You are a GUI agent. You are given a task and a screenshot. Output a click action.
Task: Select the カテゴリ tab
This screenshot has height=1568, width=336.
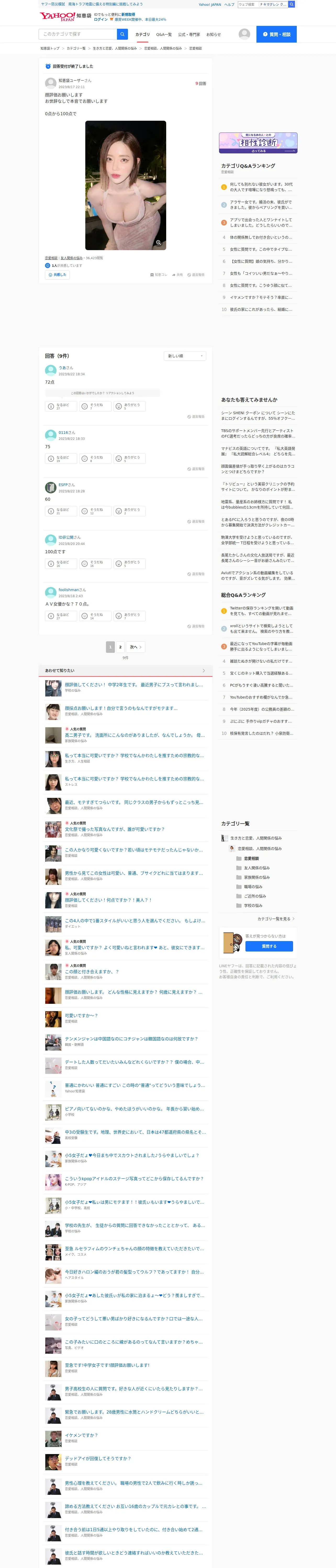[142, 35]
